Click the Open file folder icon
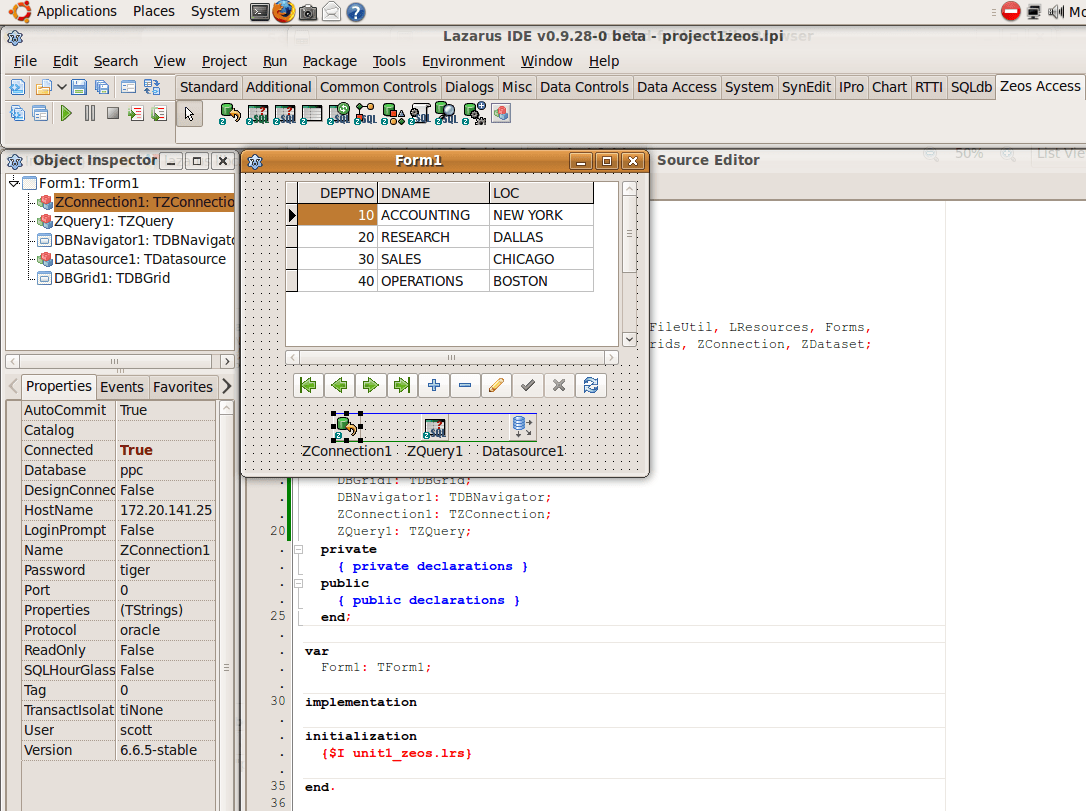 [44, 87]
